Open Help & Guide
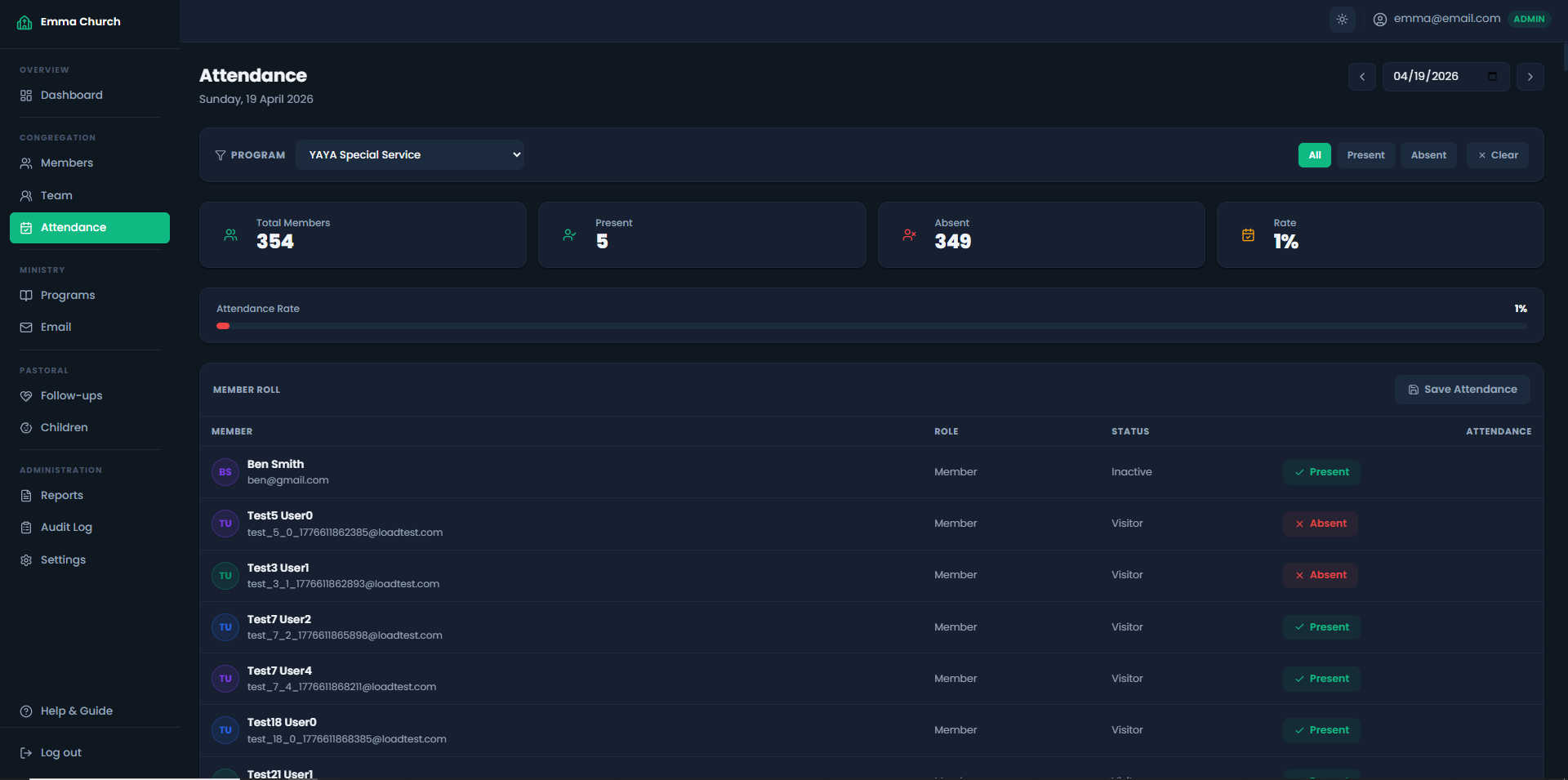The image size is (1568, 780). [90, 711]
